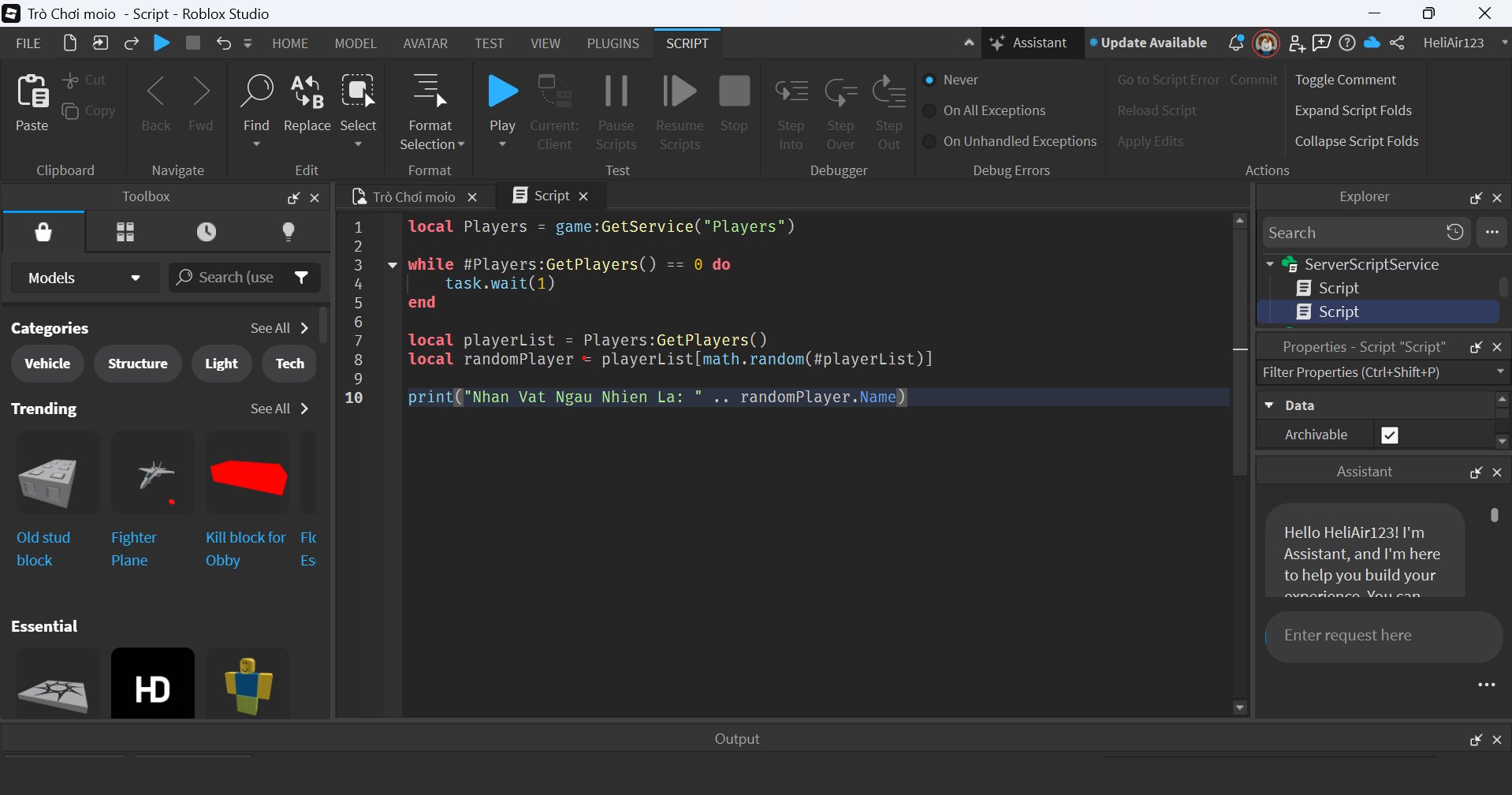Open the Toolbox Inventory grid tab icon
Viewport: 1512px width, 795px height.
coord(125,232)
